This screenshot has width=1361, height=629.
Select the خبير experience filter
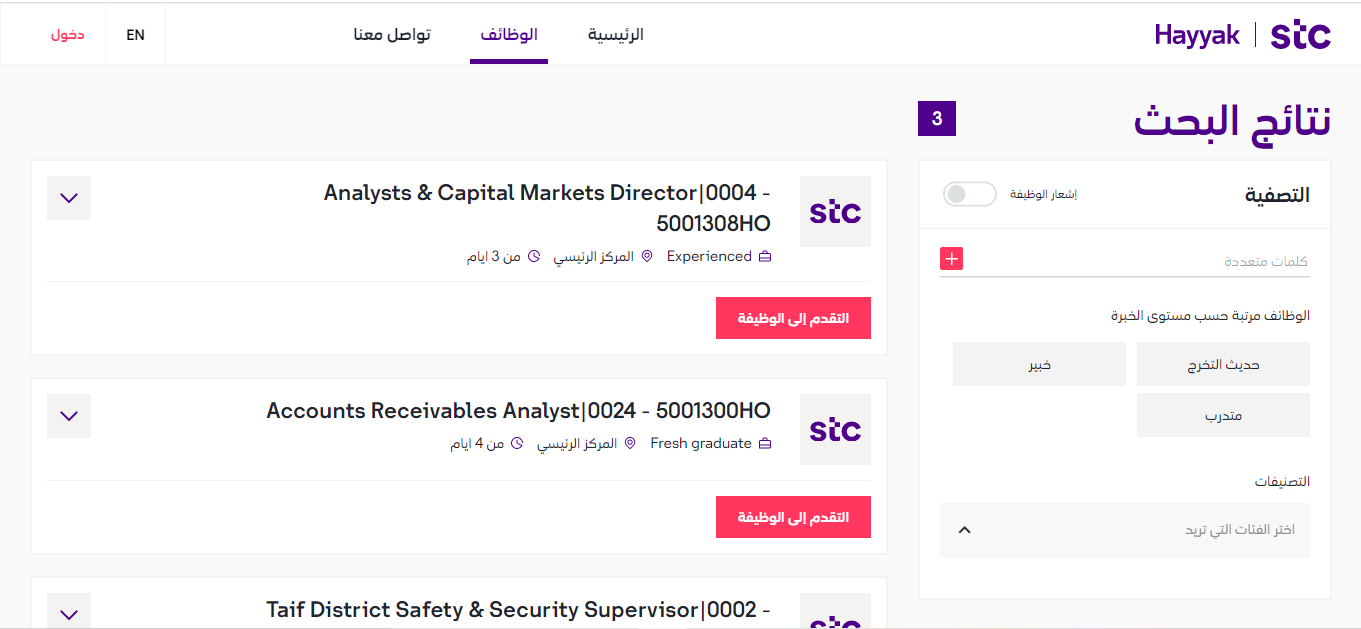coord(1039,364)
